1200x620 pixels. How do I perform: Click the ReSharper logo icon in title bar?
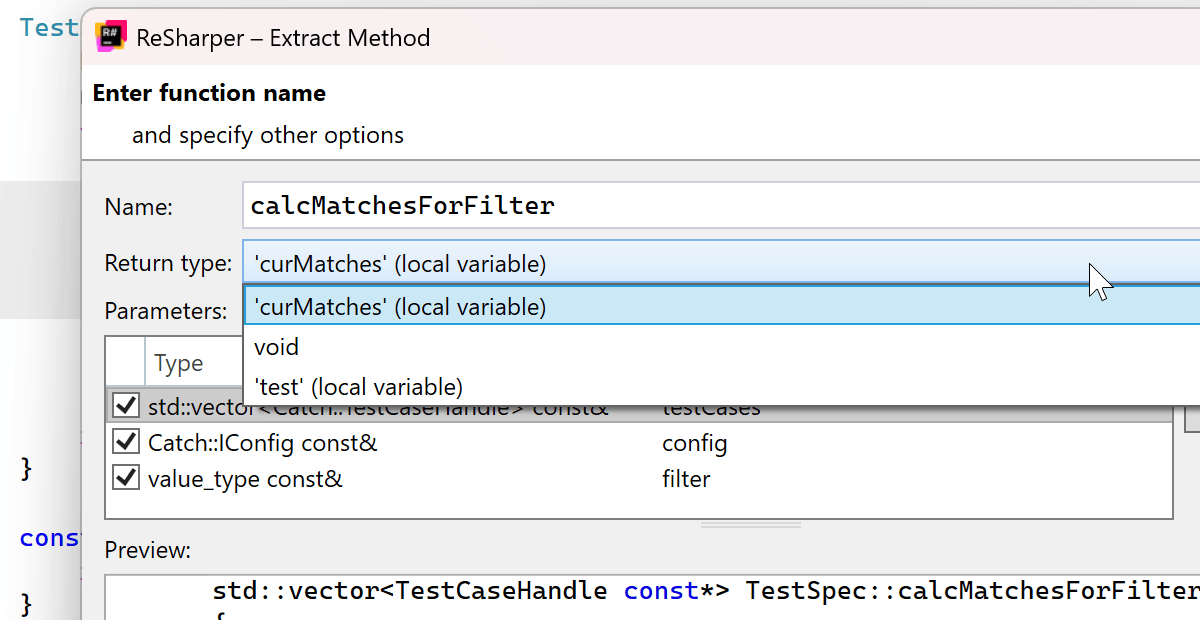tap(110, 38)
